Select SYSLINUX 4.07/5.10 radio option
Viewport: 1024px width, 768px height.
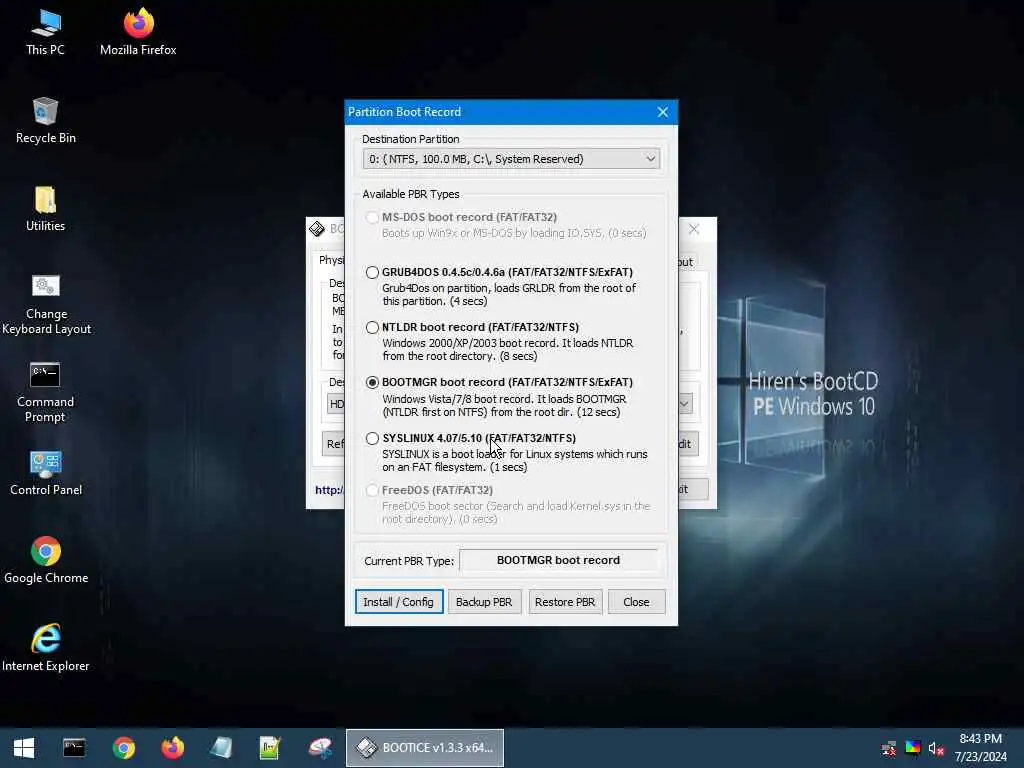(x=372, y=438)
